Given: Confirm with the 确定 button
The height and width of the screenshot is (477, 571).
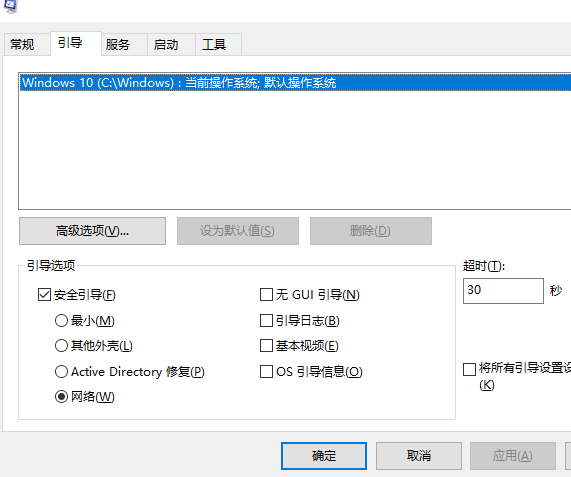Looking at the screenshot, I should click(x=324, y=456).
